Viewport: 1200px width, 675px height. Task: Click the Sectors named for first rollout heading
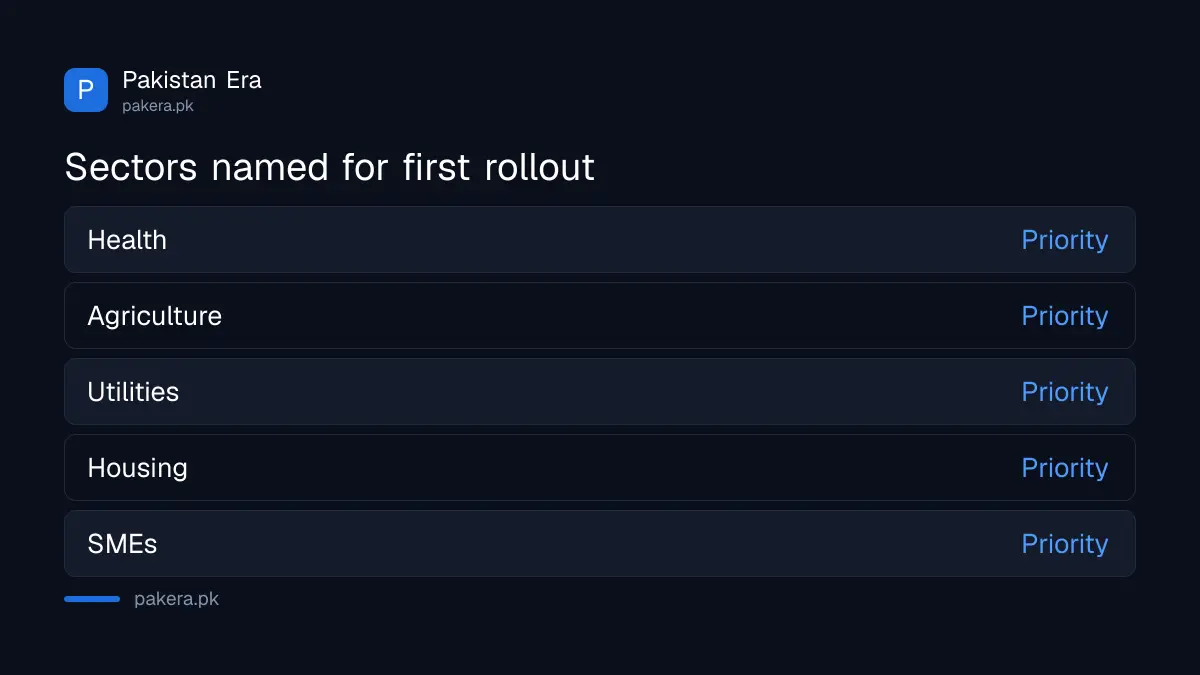click(x=330, y=167)
